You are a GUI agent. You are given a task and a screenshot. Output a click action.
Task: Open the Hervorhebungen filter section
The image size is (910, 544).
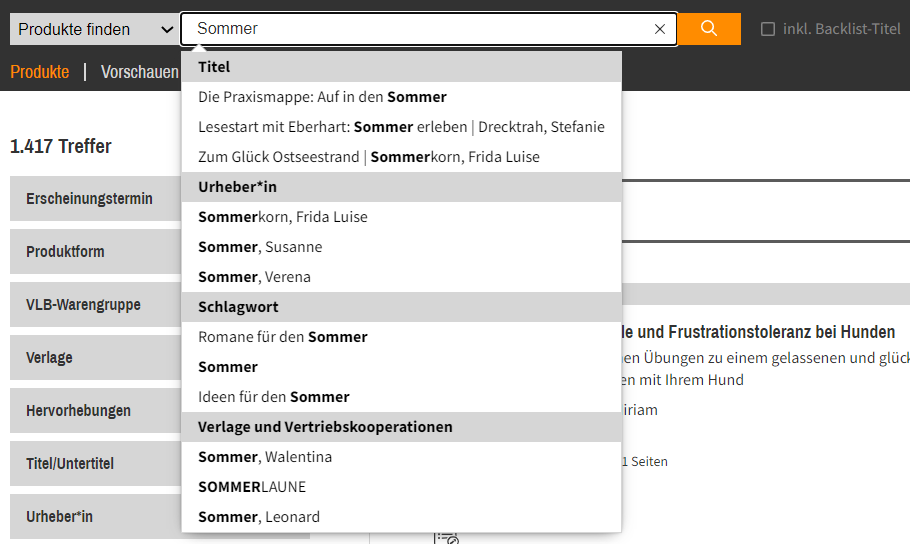(96, 410)
